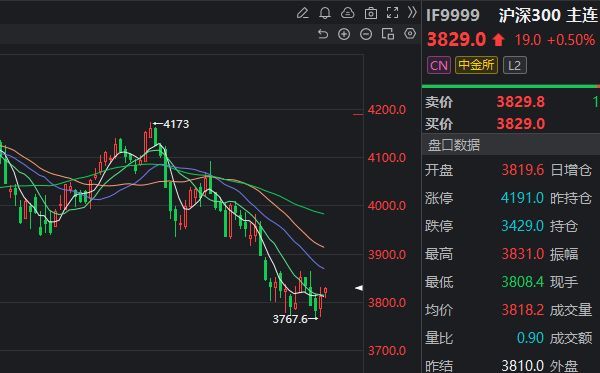Click the current price arrow on axis

(359, 288)
